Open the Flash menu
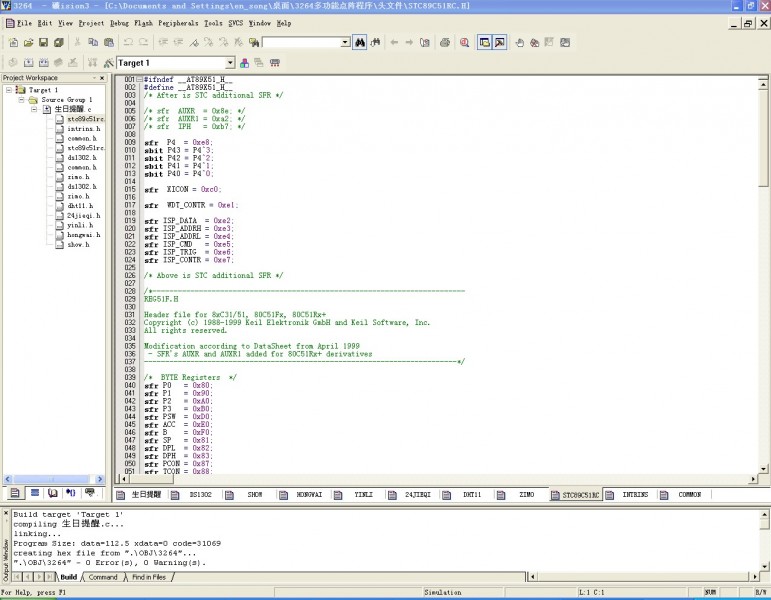771x600 pixels. pyautogui.click(x=143, y=22)
